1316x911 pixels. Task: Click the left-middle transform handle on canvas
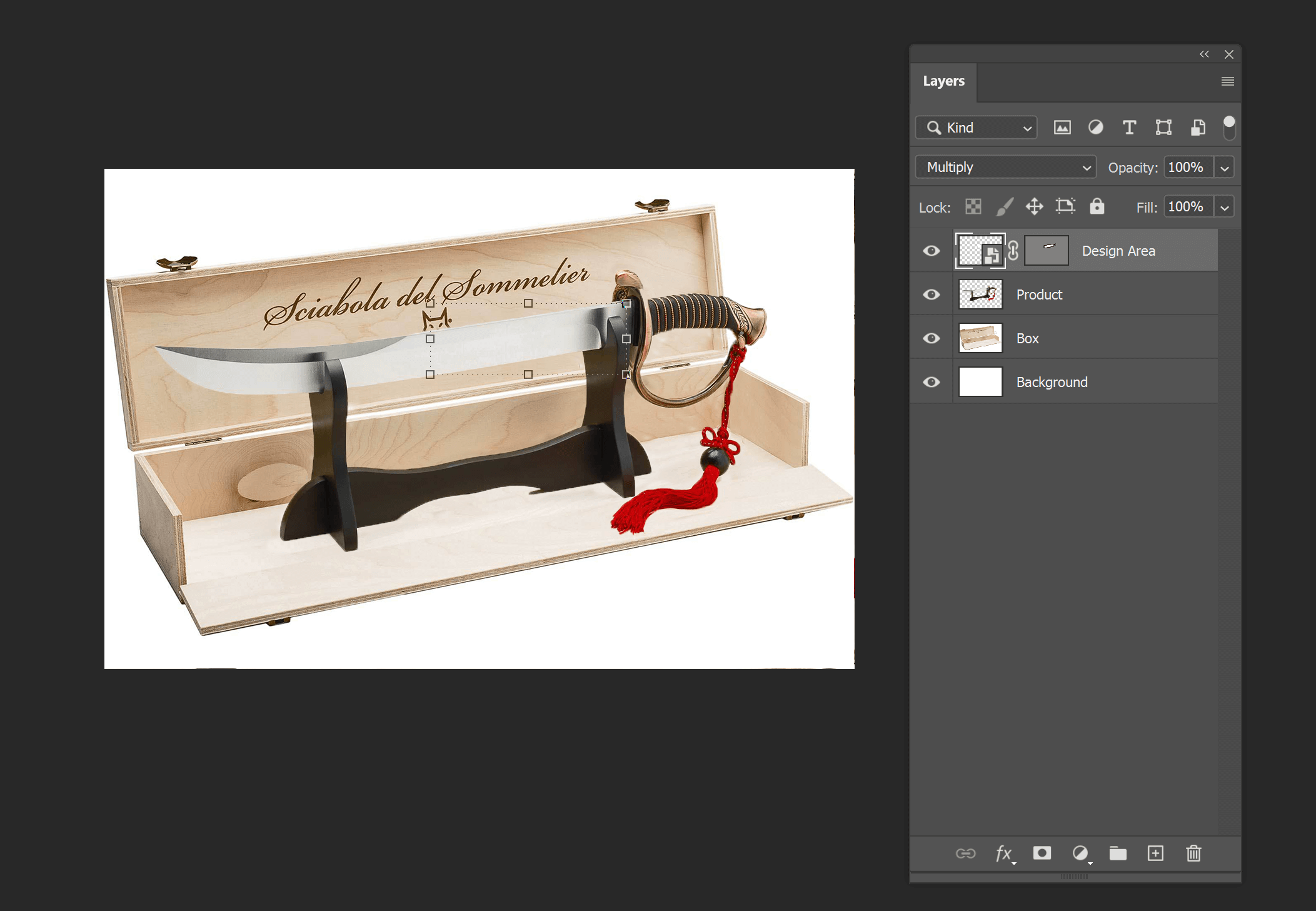(x=430, y=339)
